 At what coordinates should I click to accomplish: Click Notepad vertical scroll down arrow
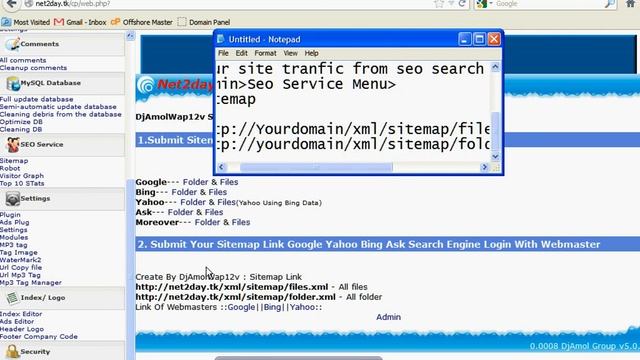click(495, 156)
